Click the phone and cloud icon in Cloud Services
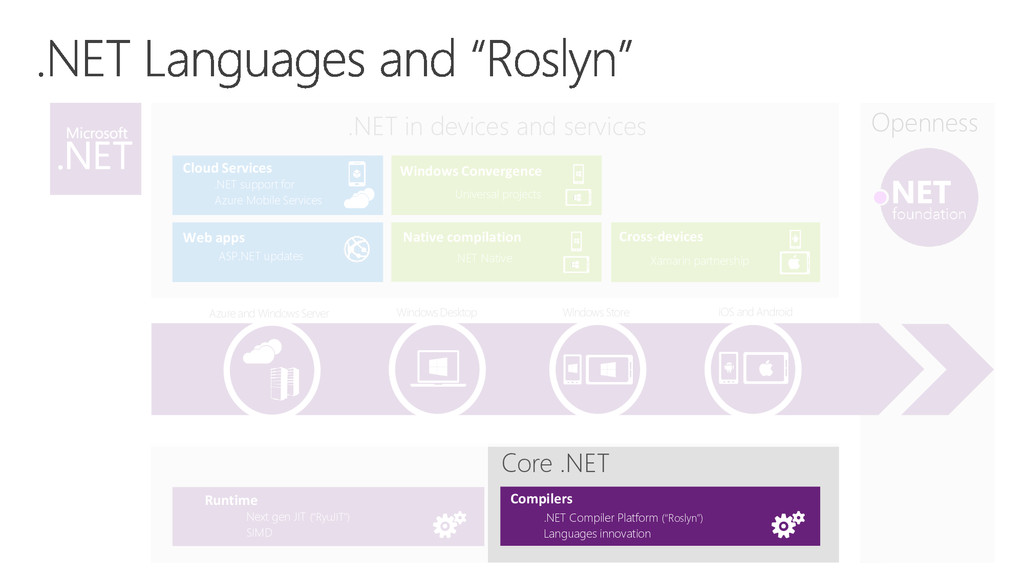The width and height of the screenshot is (1024, 576). click(359, 185)
